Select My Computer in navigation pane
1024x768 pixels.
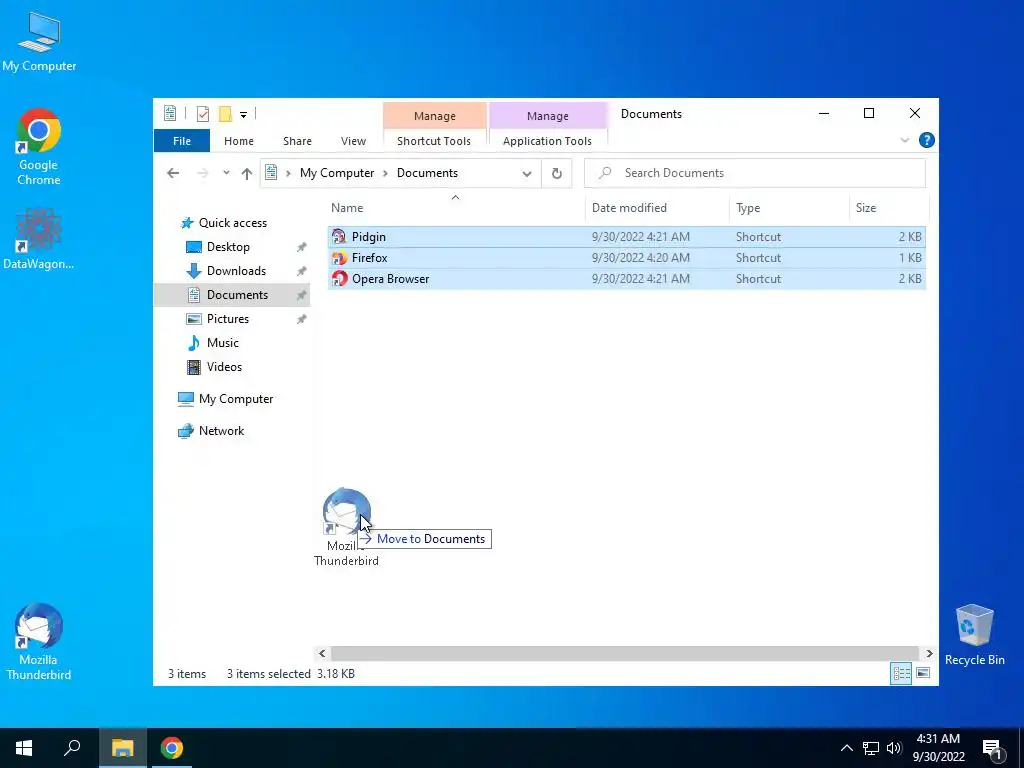click(236, 399)
